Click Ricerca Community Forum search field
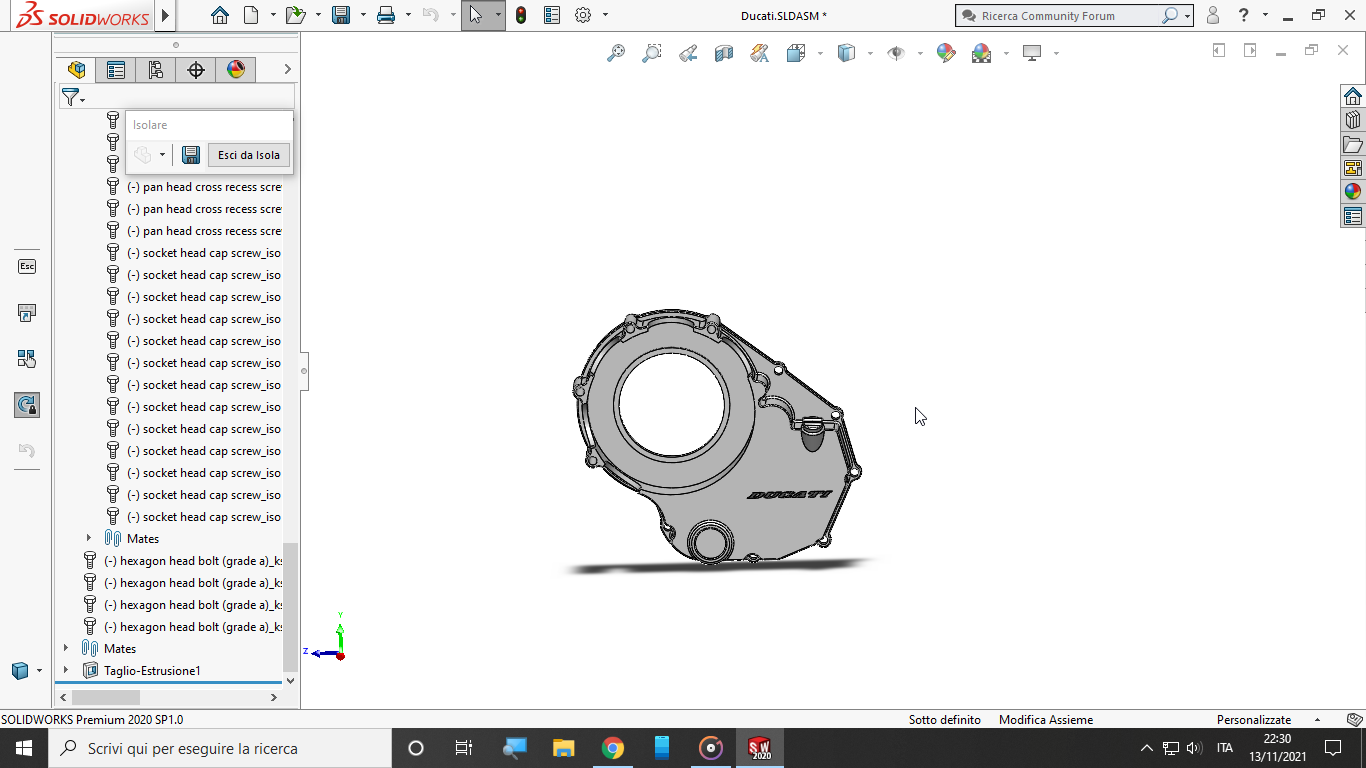 [x=1066, y=16]
